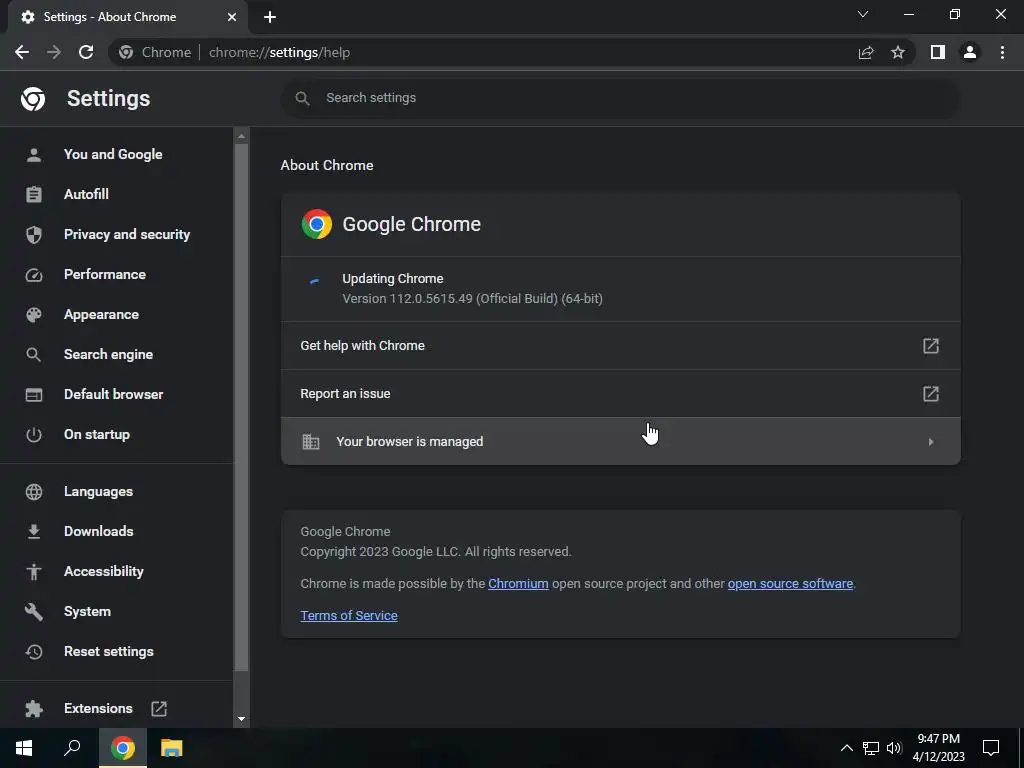
Task: Click the sidebar scrollbar down arrow
Action: point(241,719)
